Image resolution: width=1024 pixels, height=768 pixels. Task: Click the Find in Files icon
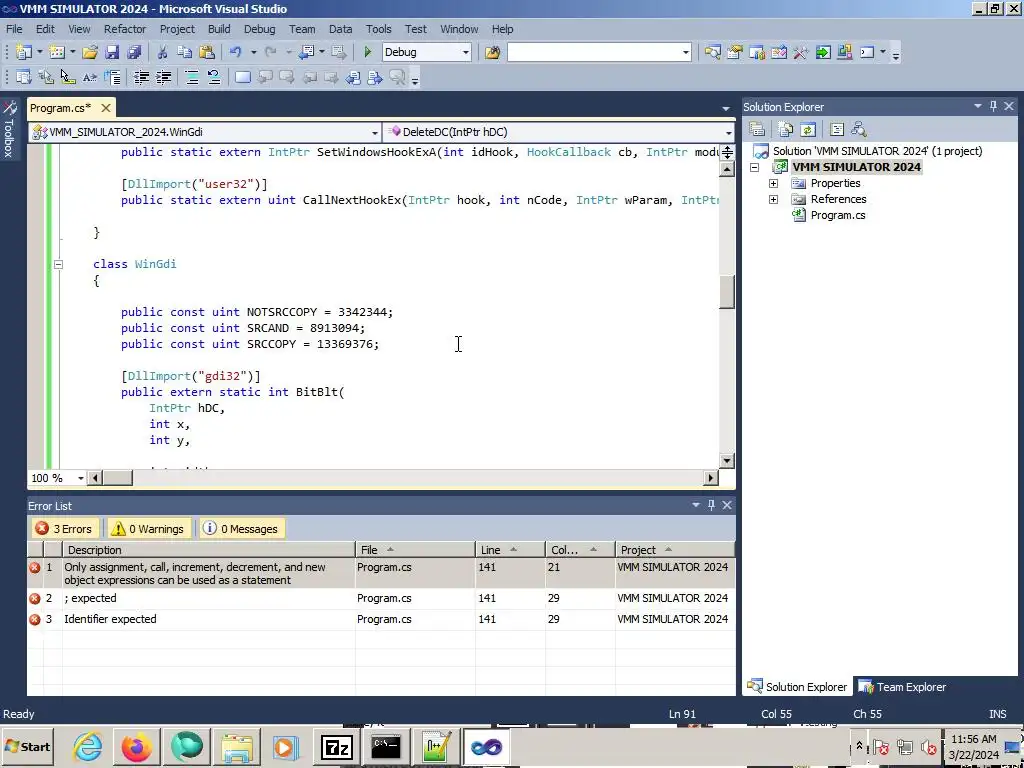point(492,52)
